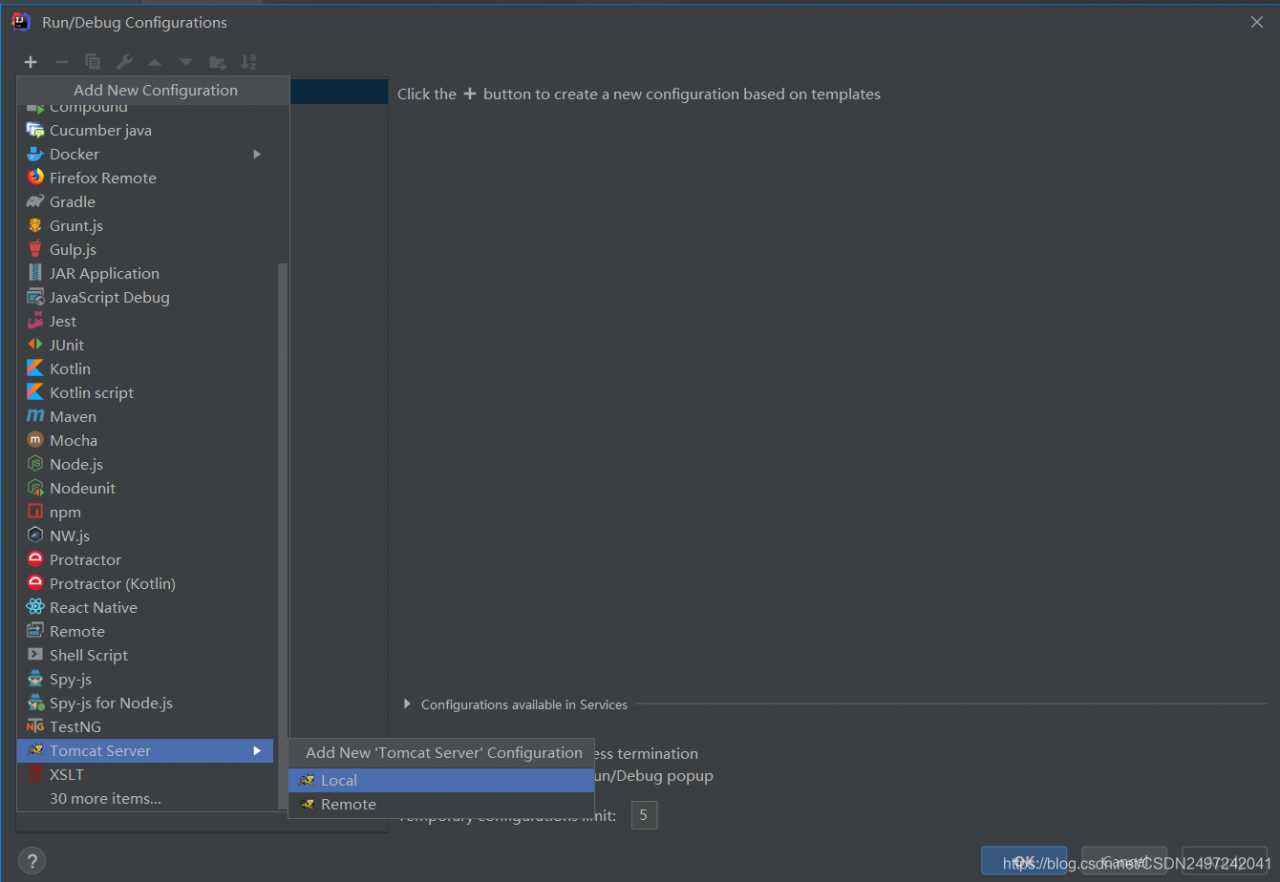Click the Create New Folder toolbar icon
Viewport: 1280px width, 882px height.
pos(217,62)
